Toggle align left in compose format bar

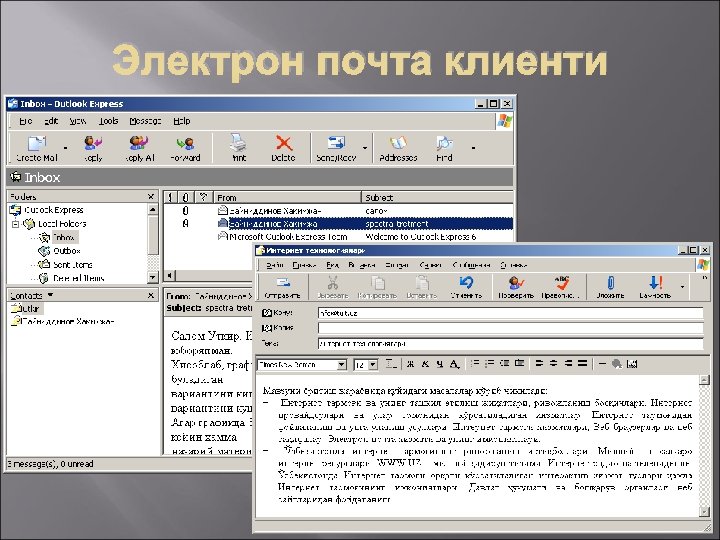539,364
